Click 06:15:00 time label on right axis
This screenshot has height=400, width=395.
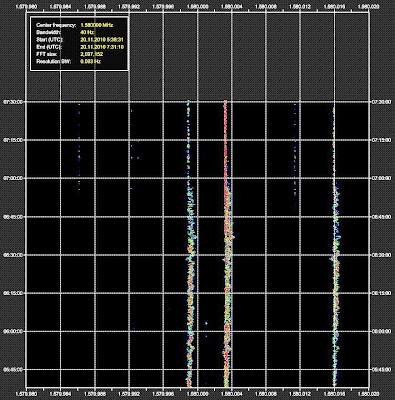pyautogui.click(x=381, y=293)
